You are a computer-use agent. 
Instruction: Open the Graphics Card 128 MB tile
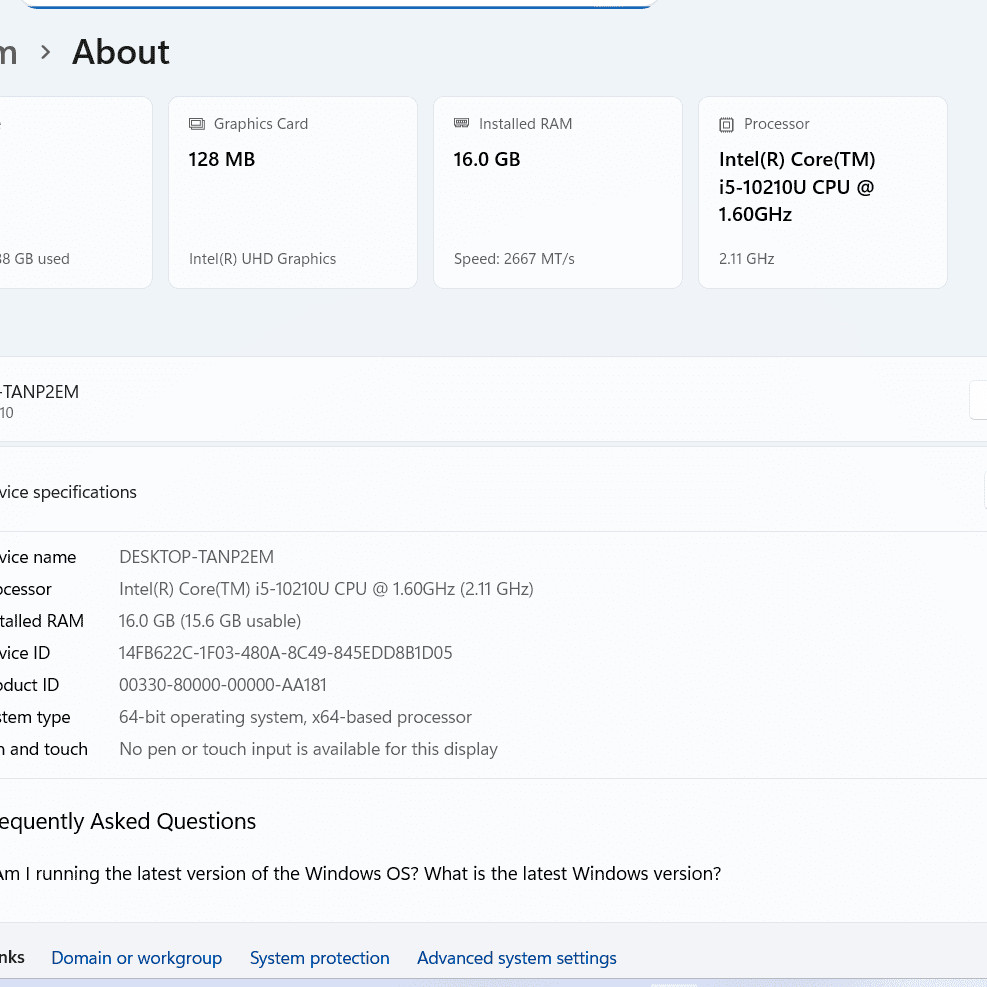[292, 192]
